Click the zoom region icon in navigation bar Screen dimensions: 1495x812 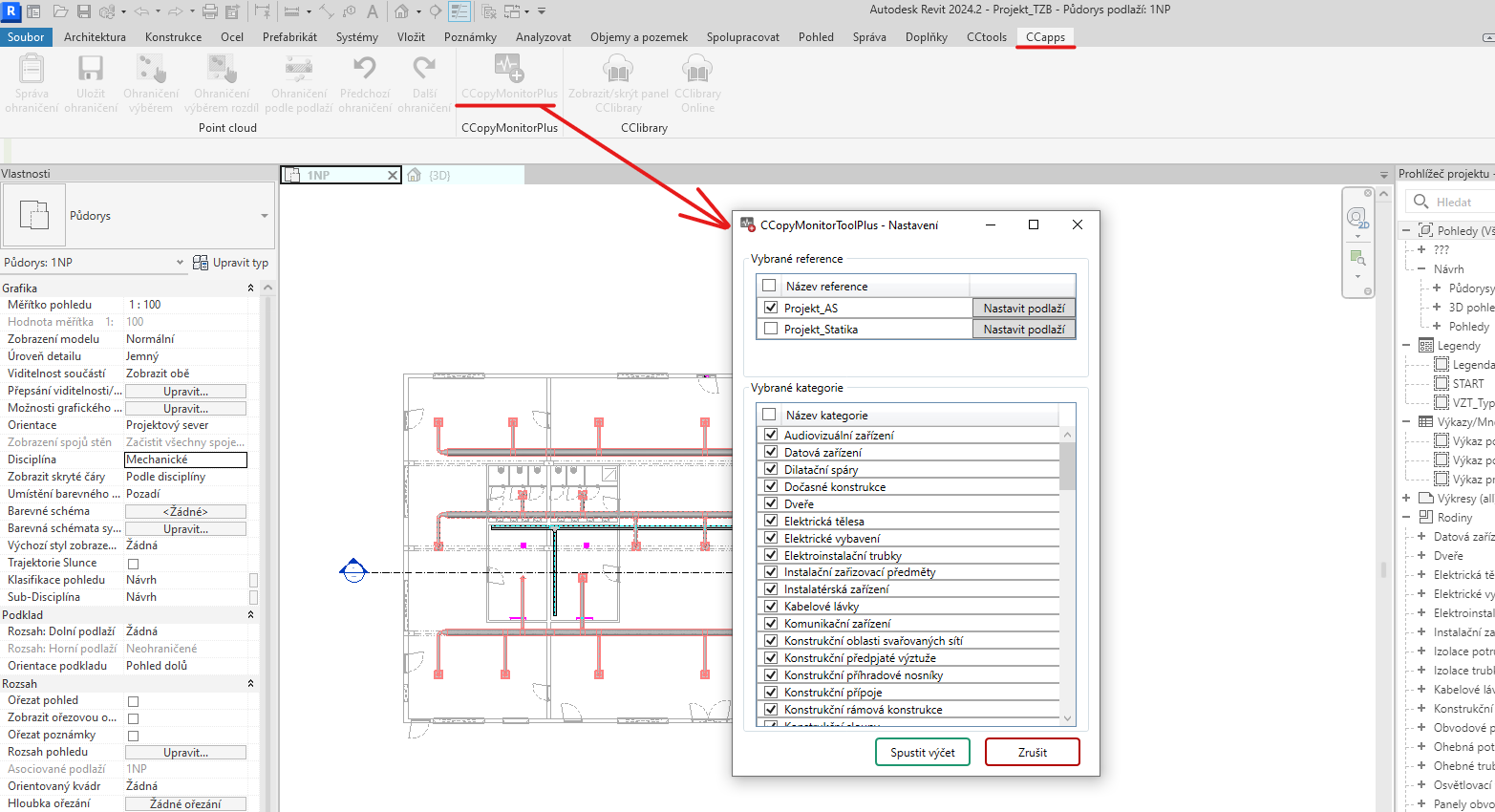(1356, 257)
